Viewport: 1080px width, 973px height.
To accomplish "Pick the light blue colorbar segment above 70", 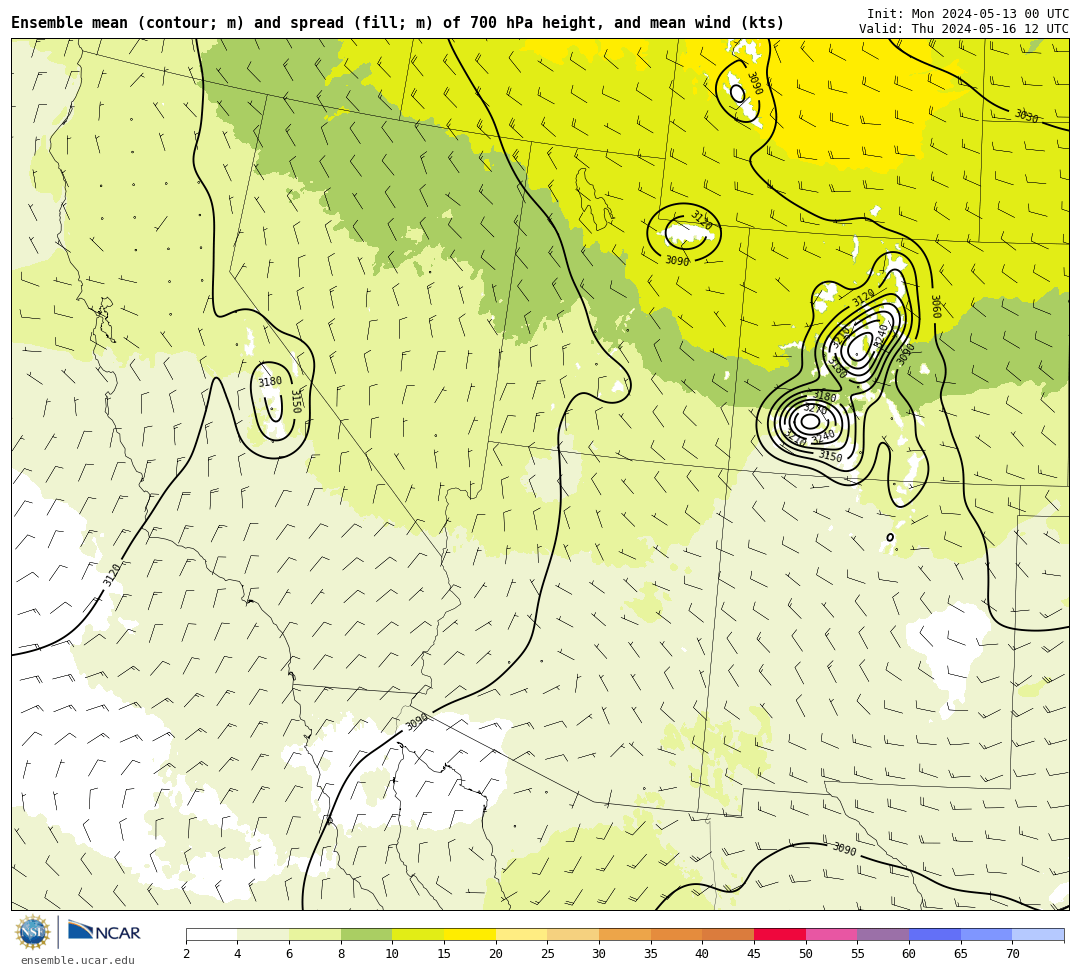I will click(1038, 934).
